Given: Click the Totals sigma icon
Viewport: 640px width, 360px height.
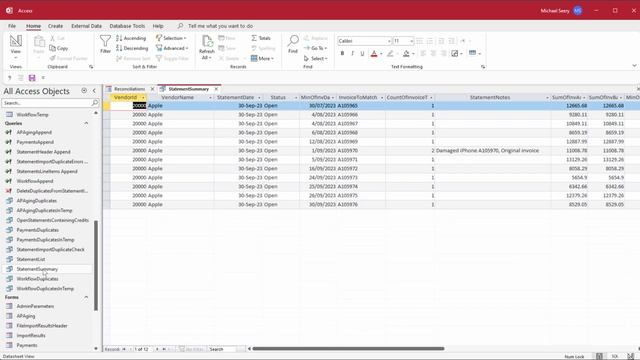Looking at the screenshot, I should [x=254, y=38].
